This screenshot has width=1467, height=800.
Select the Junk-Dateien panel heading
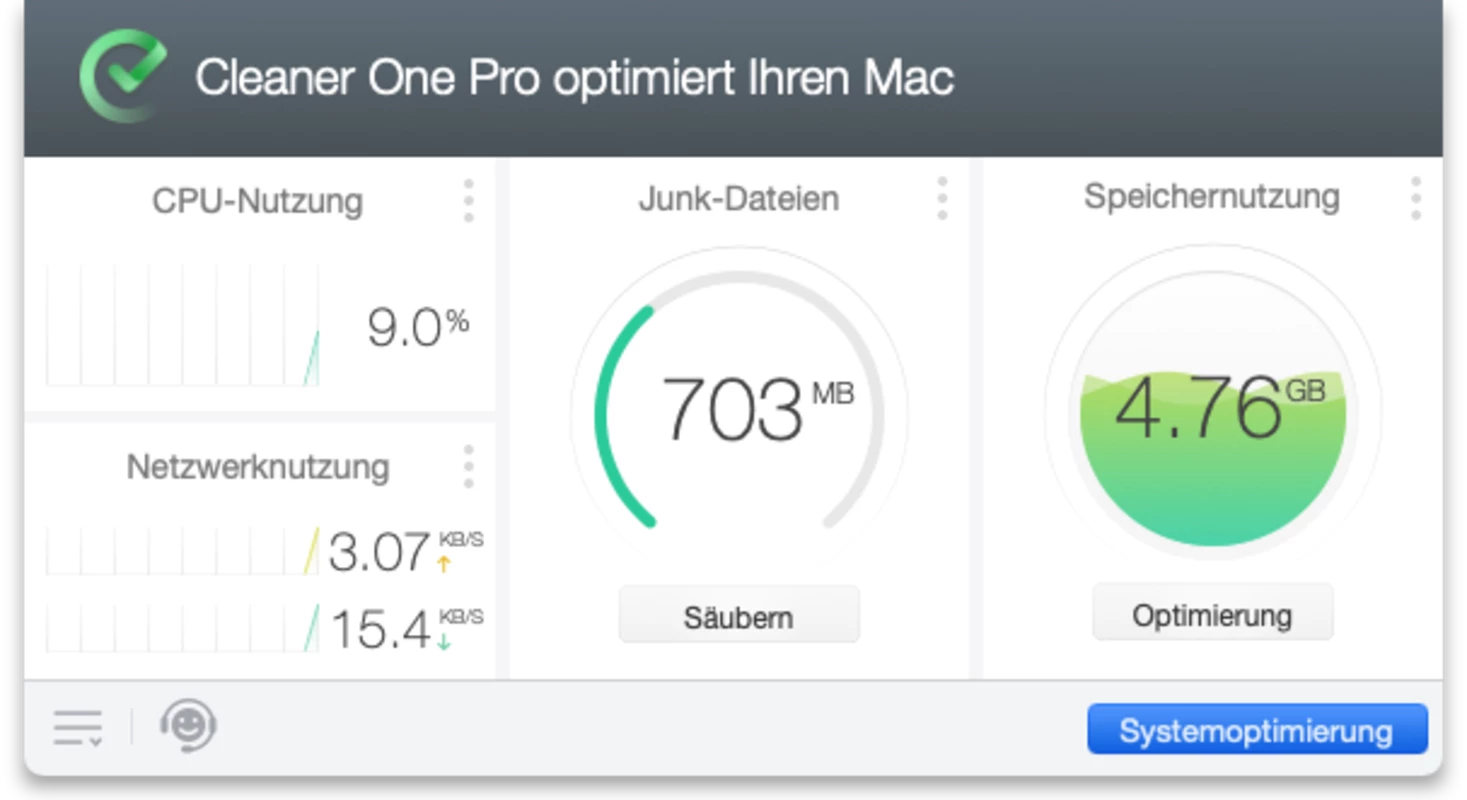coord(738,198)
